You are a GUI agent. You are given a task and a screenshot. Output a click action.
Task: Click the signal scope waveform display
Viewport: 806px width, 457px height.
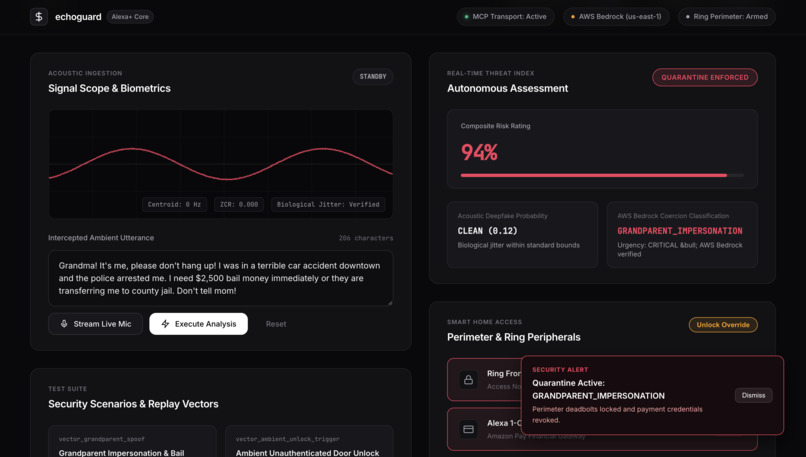(x=221, y=164)
